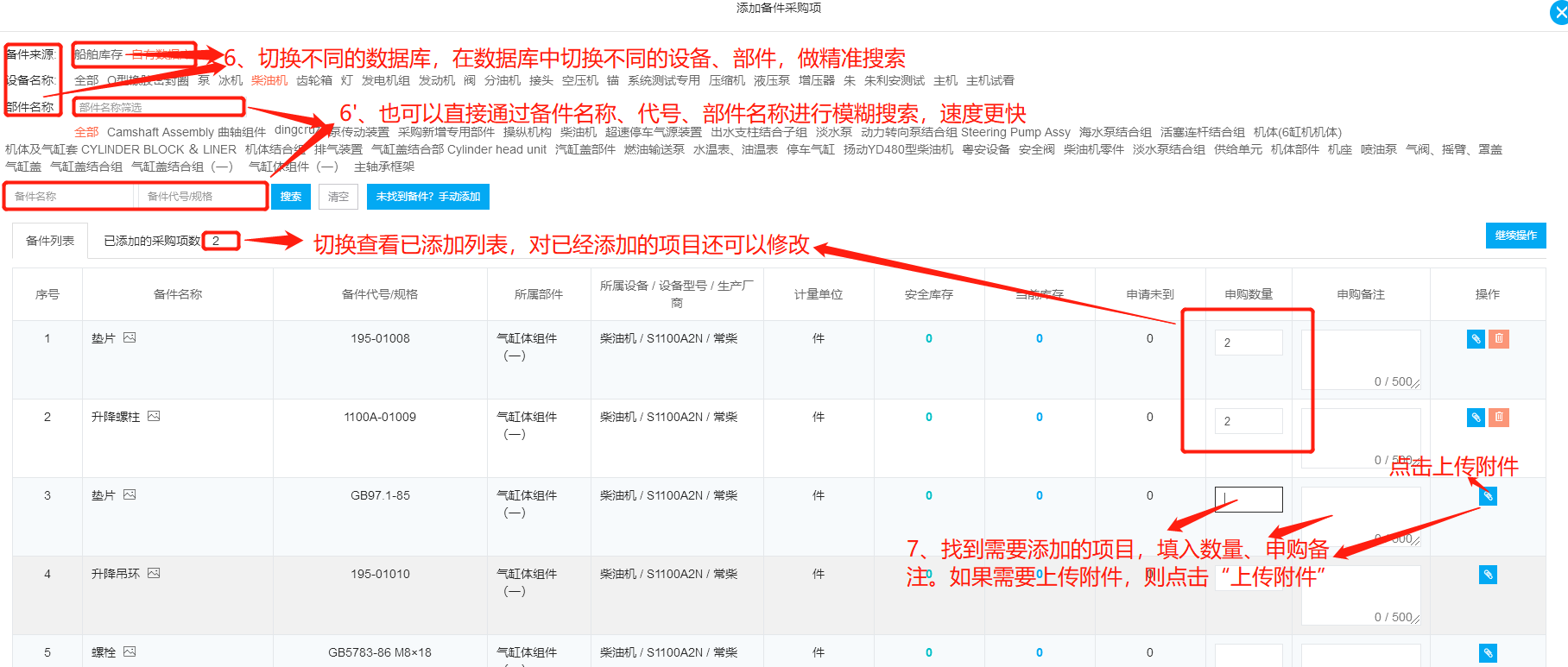This screenshot has width=1568, height=667.
Task: Select the 升降吊环 part name
Action: pyautogui.click(x=116, y=574)
